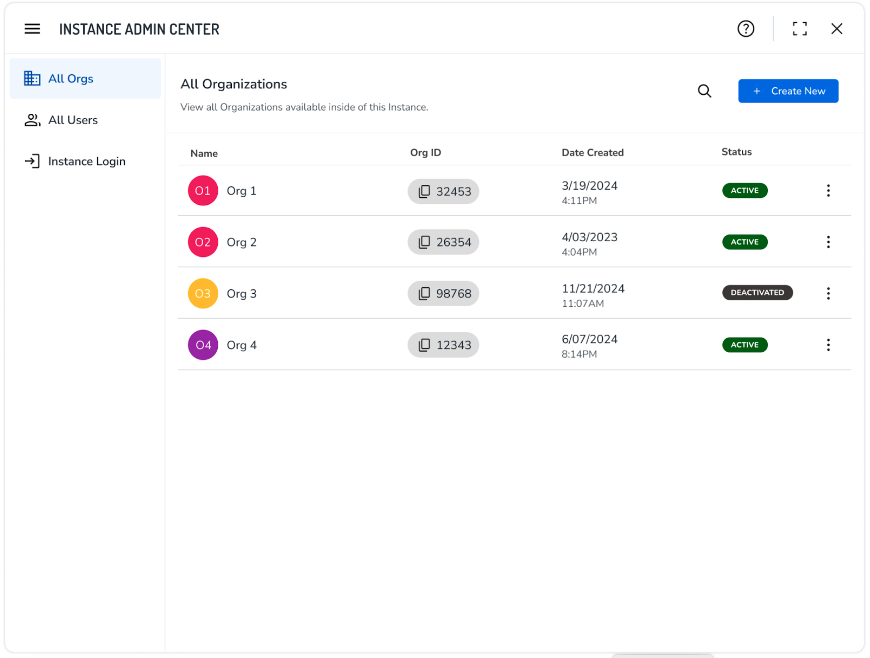Open the three-dot menu for Org 2

pyautogui.click(x=828, y=242)
